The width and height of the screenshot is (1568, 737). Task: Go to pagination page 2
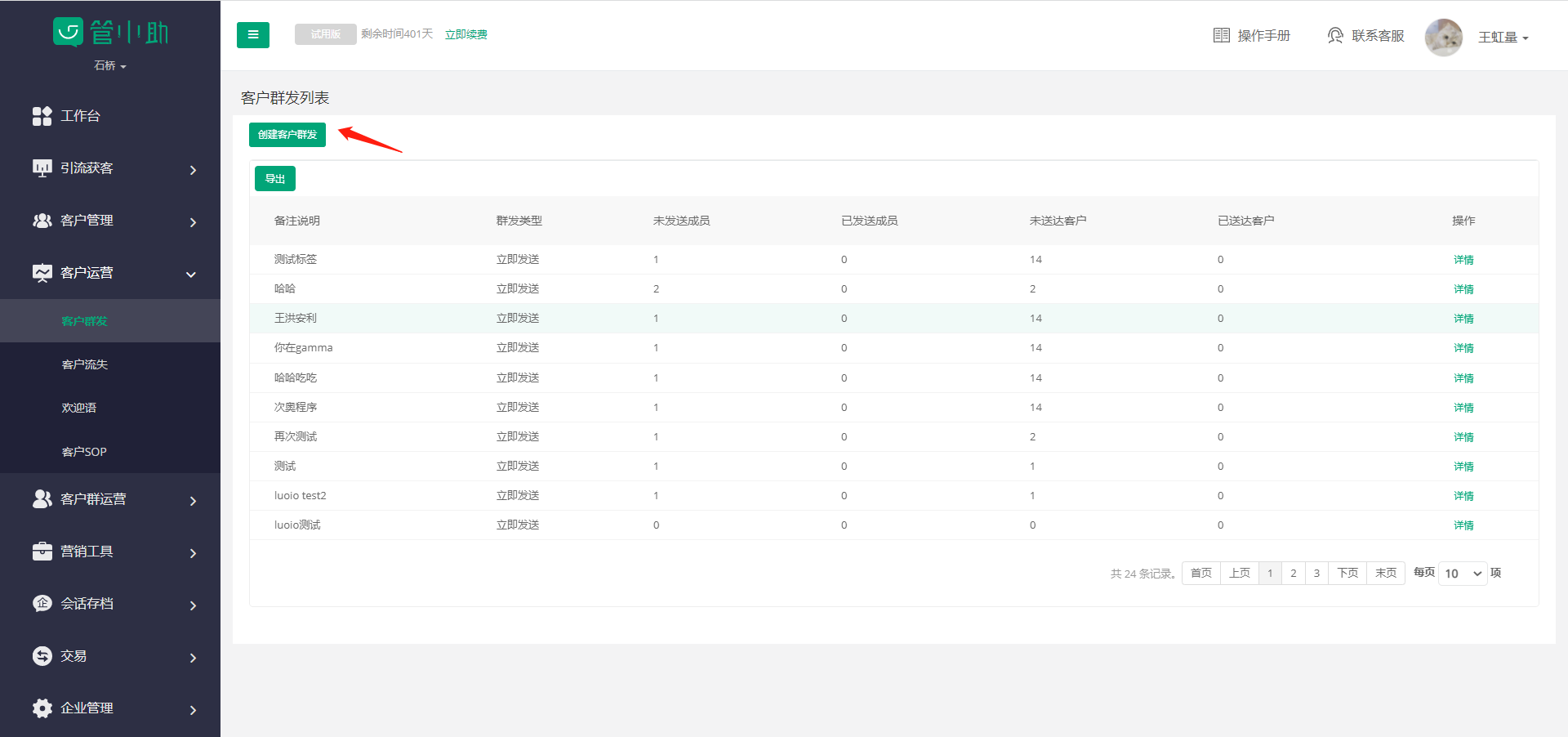1294,573
